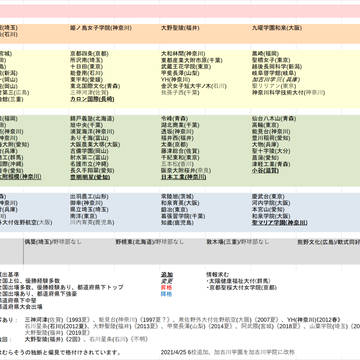Select the cell 越後長岡科学(新潟)
Viewport: 360px width, 360px height.
coord(277,67)
